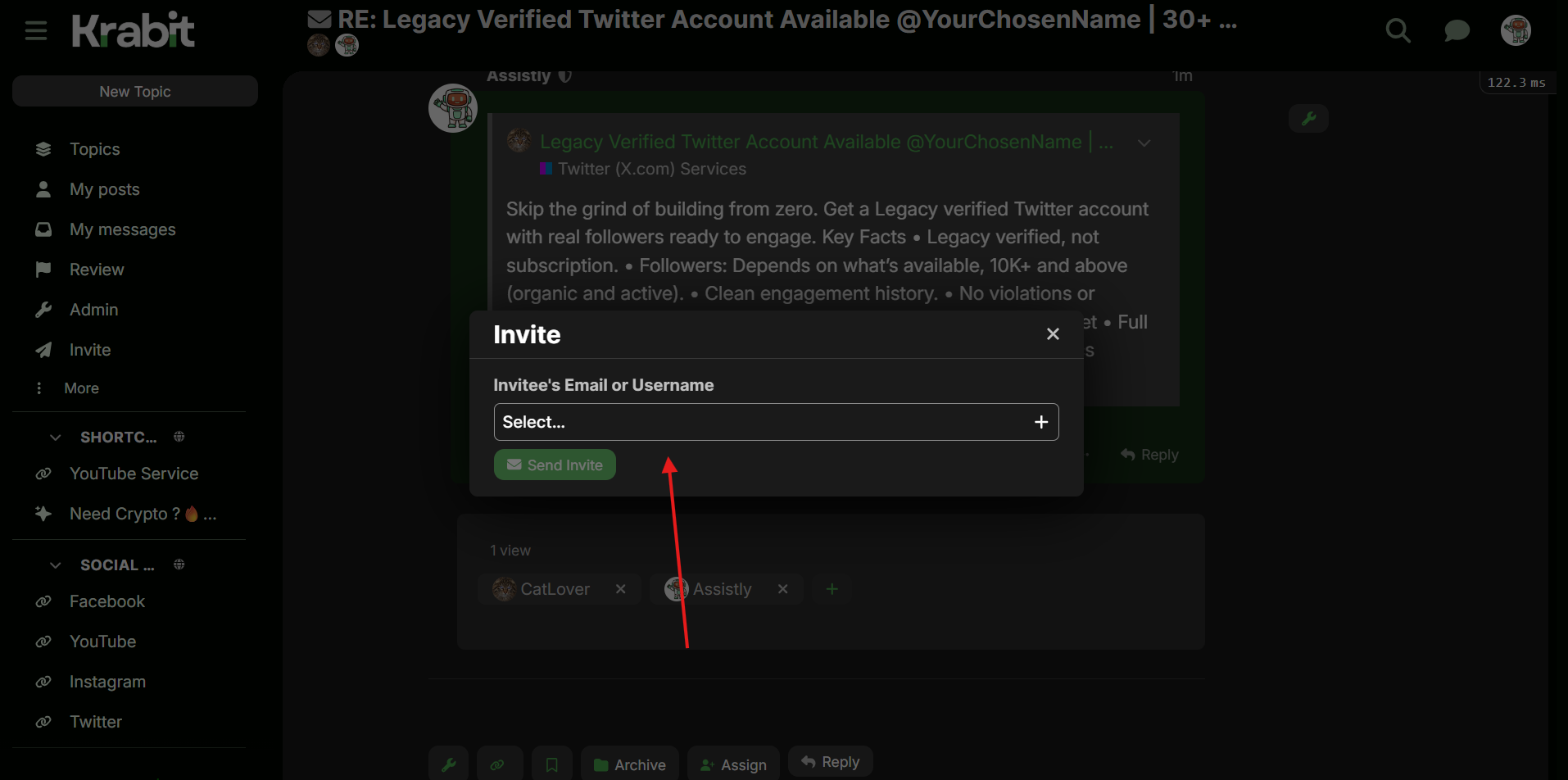Close the Invite dialog
This screenshot has width=1568, height=780.
[1053, 334]
